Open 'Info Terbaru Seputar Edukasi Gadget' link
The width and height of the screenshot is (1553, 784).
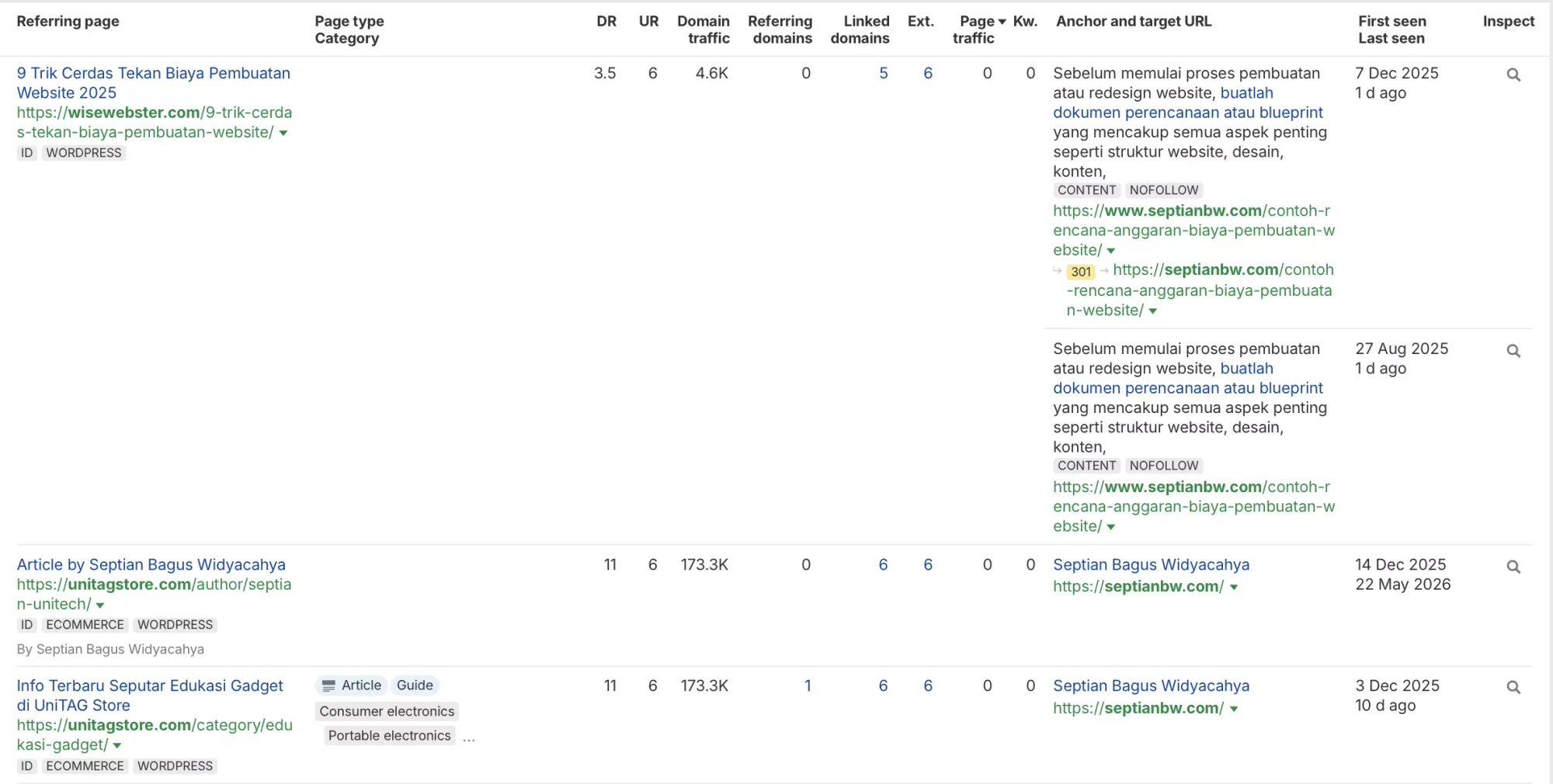click(x=150, y=696)
